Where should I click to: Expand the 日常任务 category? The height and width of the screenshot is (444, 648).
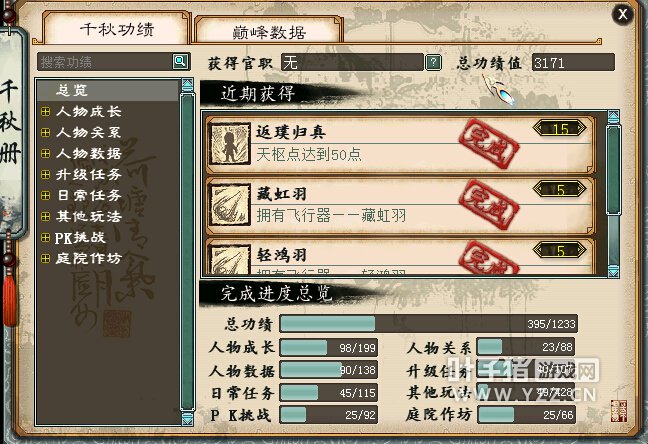[x=45, y=196]
